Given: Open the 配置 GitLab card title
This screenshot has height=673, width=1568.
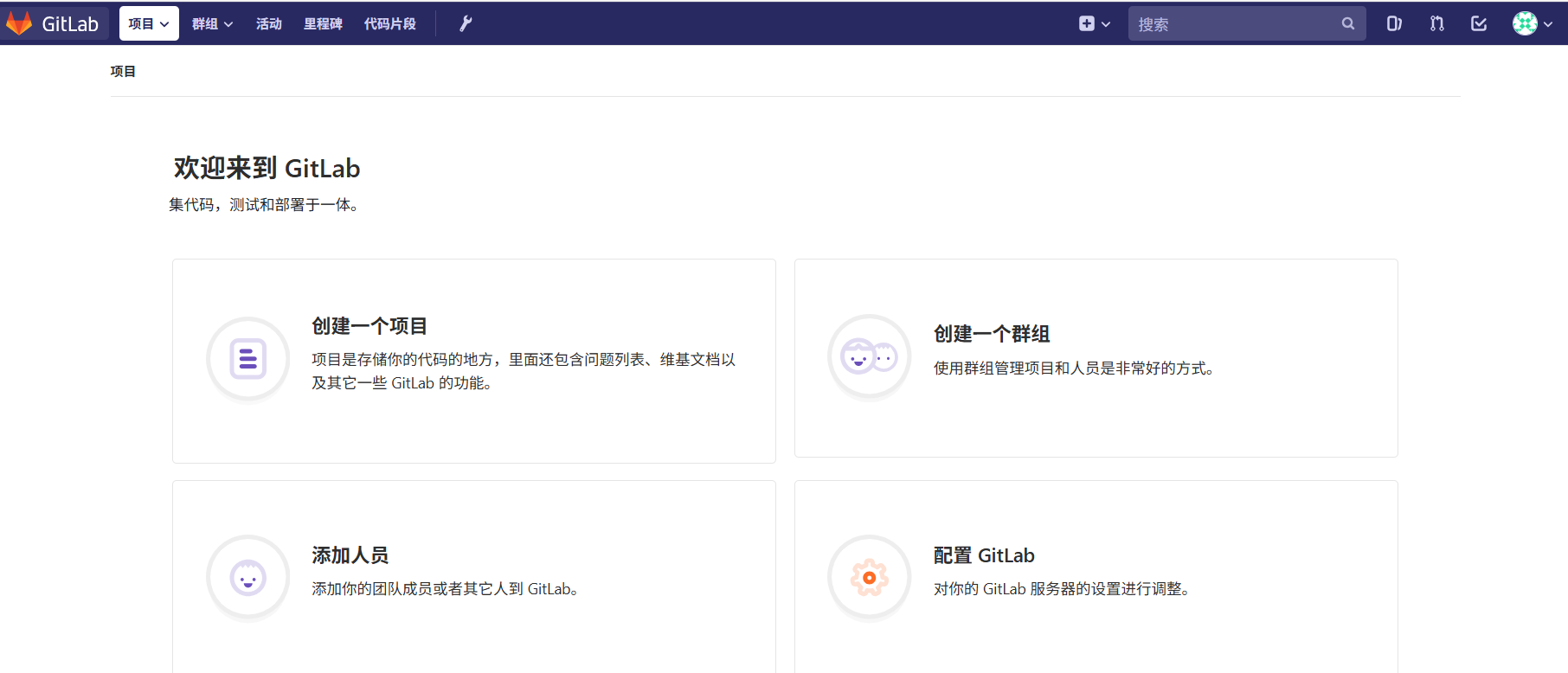Looking at the screenshot, I should point(984,555).
